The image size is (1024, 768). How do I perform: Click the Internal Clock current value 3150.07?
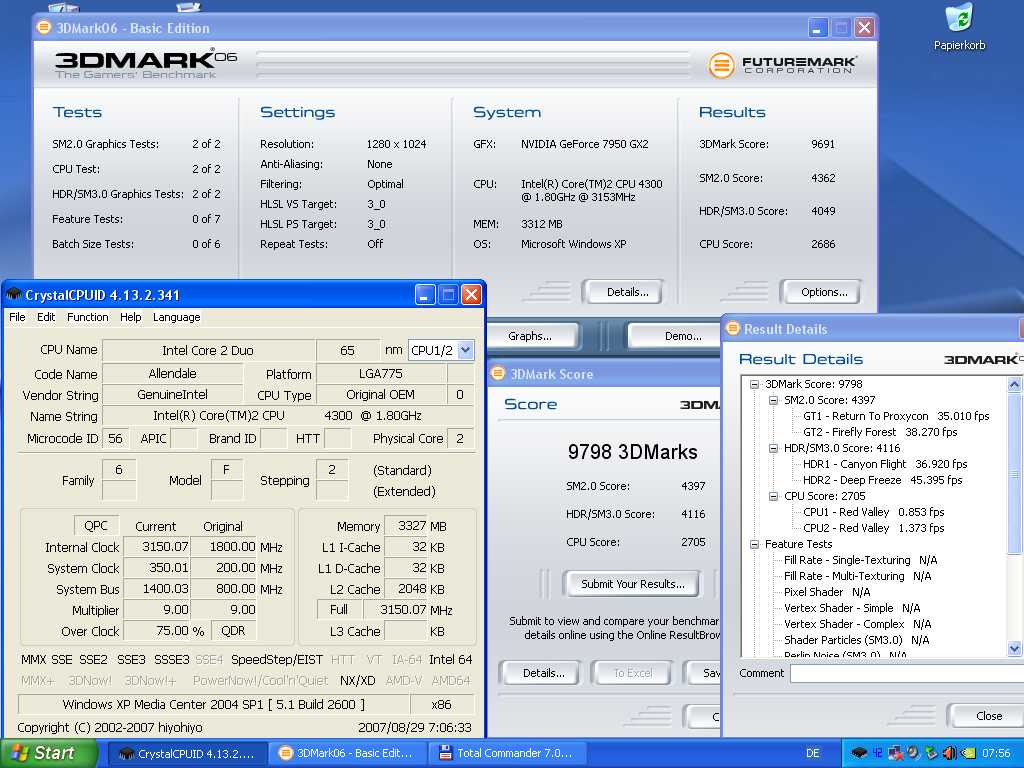[156, 547]
